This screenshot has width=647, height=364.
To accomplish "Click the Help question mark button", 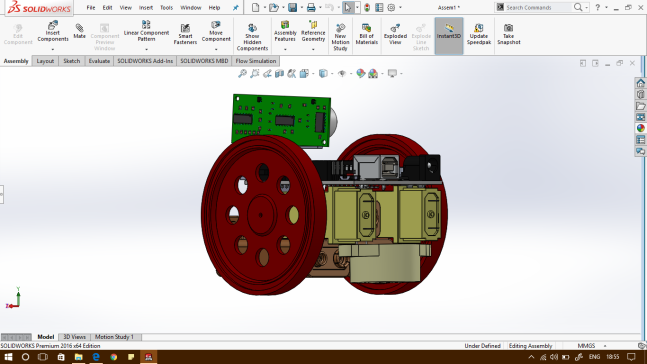I will [x=597, y=7].
